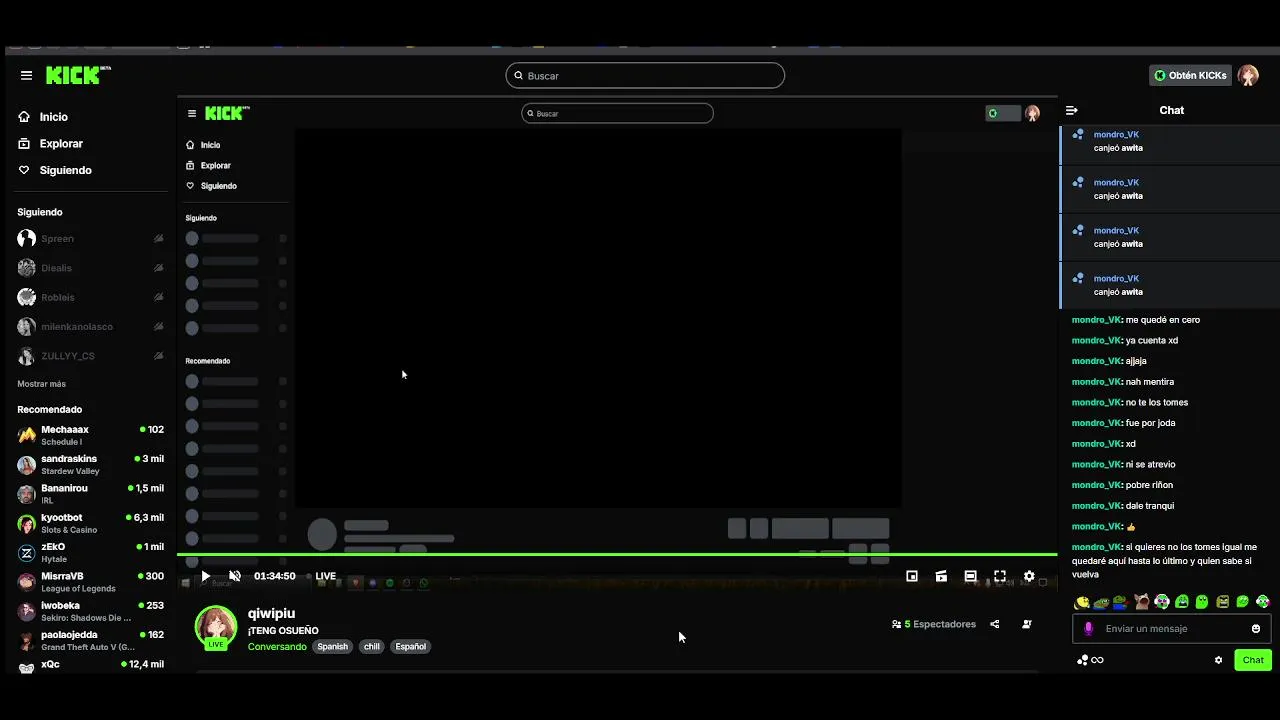Viewport: 1280px width, 720px height.
Task: Click the Obtén KICKs button
Action: tap(1190, 75)
